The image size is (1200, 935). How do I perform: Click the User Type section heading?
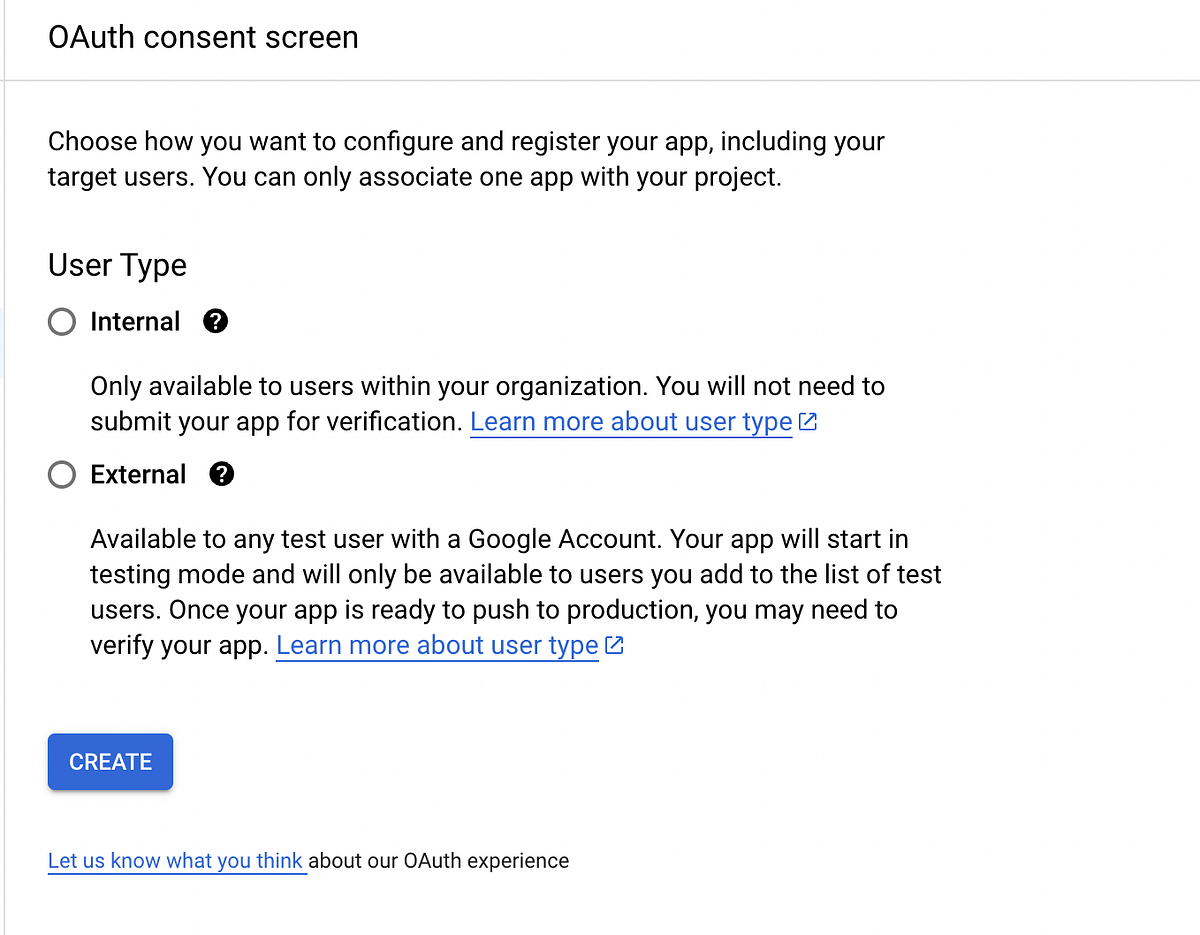117,265
